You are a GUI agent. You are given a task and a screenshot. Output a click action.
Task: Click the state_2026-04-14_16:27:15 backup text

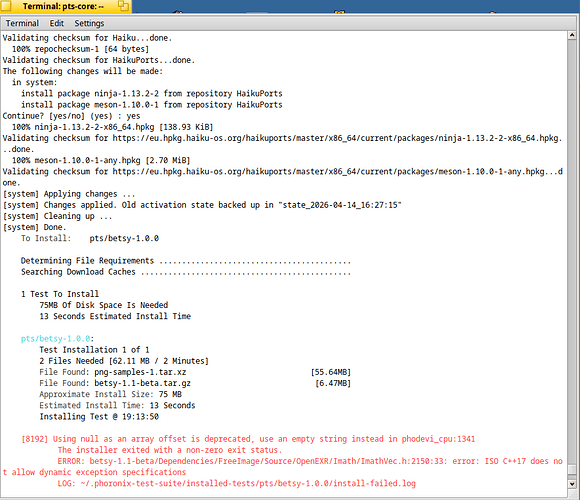tap(340, 205)
